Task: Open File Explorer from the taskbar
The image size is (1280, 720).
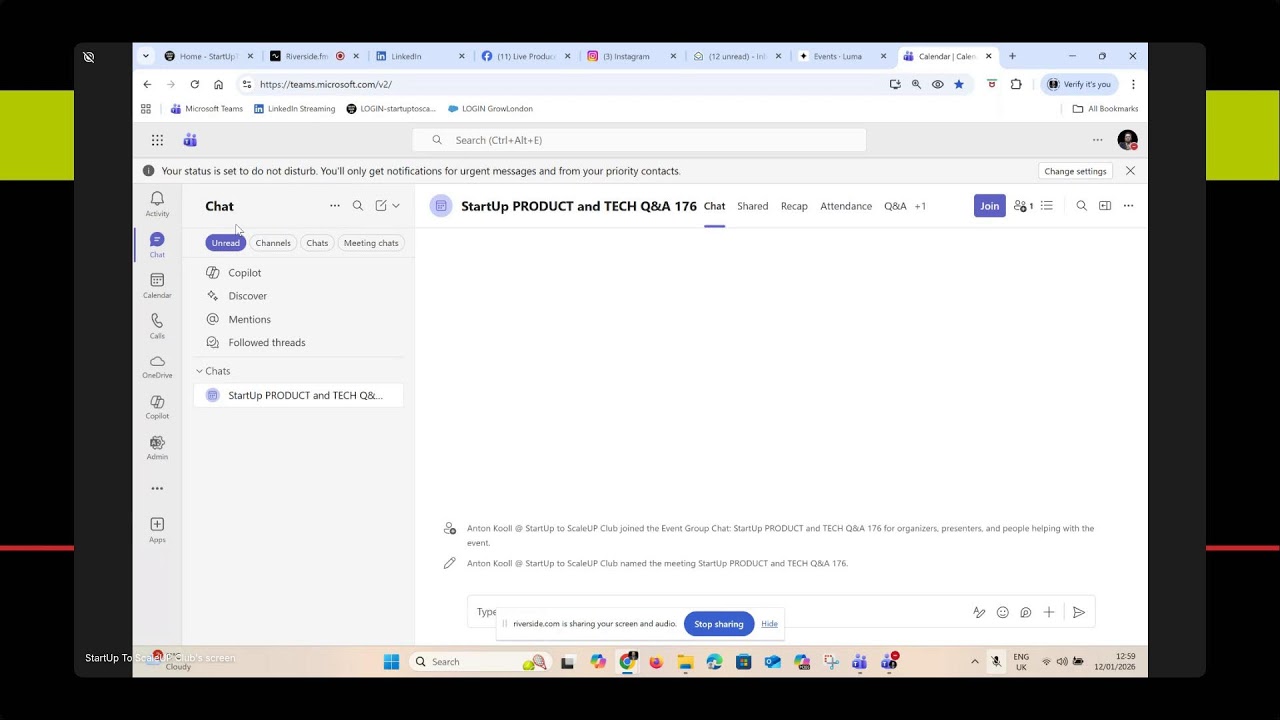Action: (x=685, y=662)
